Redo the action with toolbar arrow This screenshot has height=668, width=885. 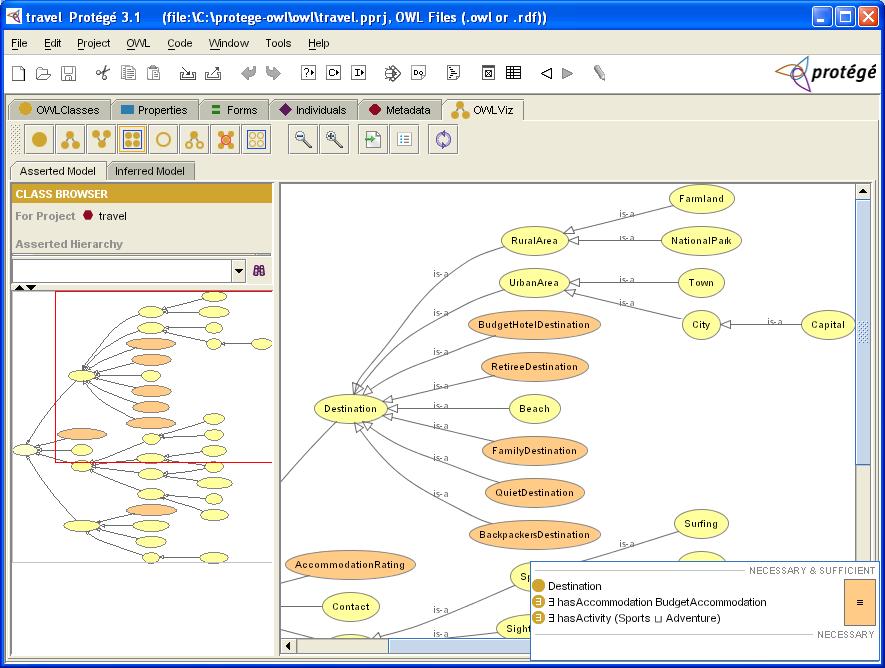[x=273, y=73]
